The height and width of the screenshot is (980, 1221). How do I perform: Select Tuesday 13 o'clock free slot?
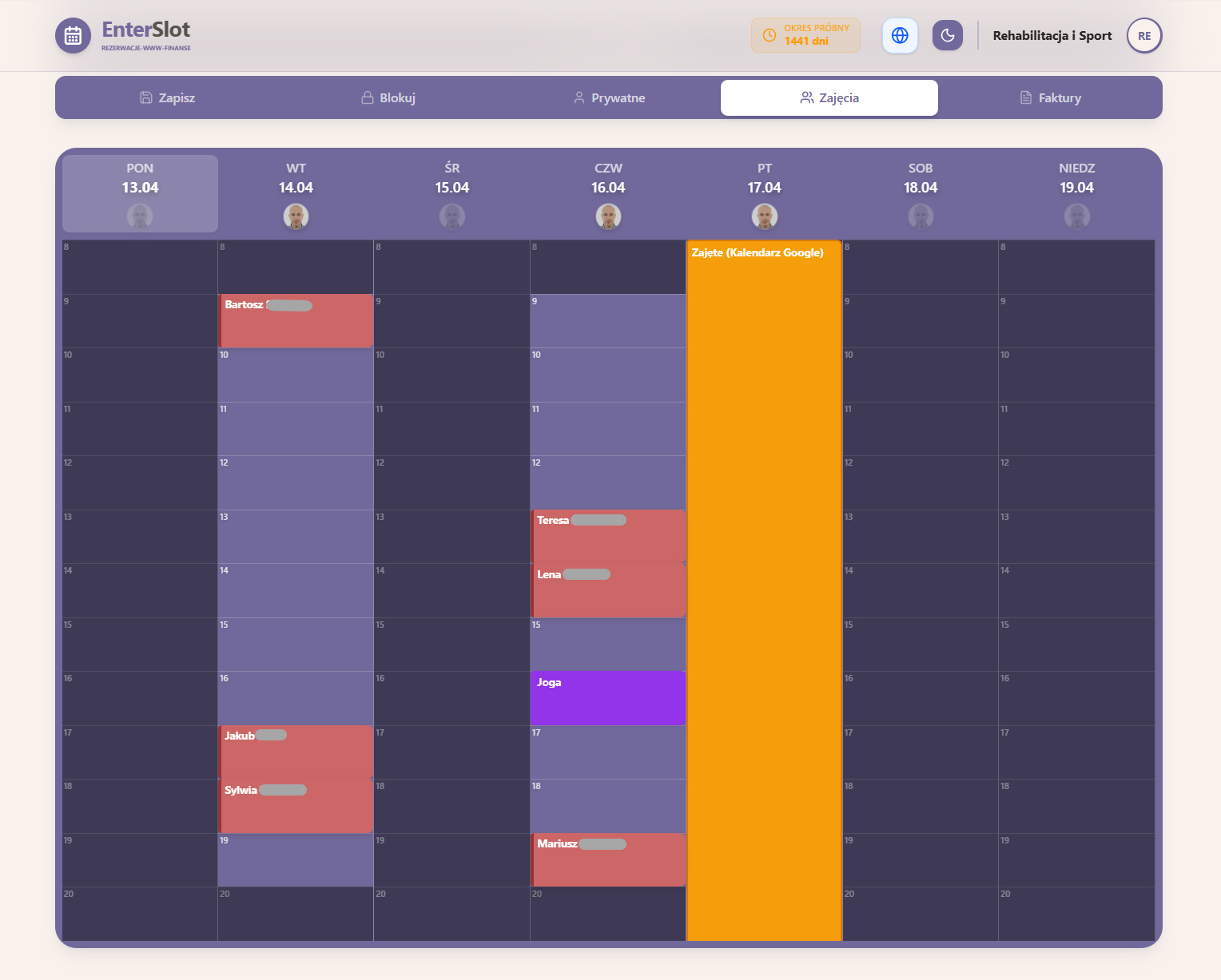[x=296, y=537]
